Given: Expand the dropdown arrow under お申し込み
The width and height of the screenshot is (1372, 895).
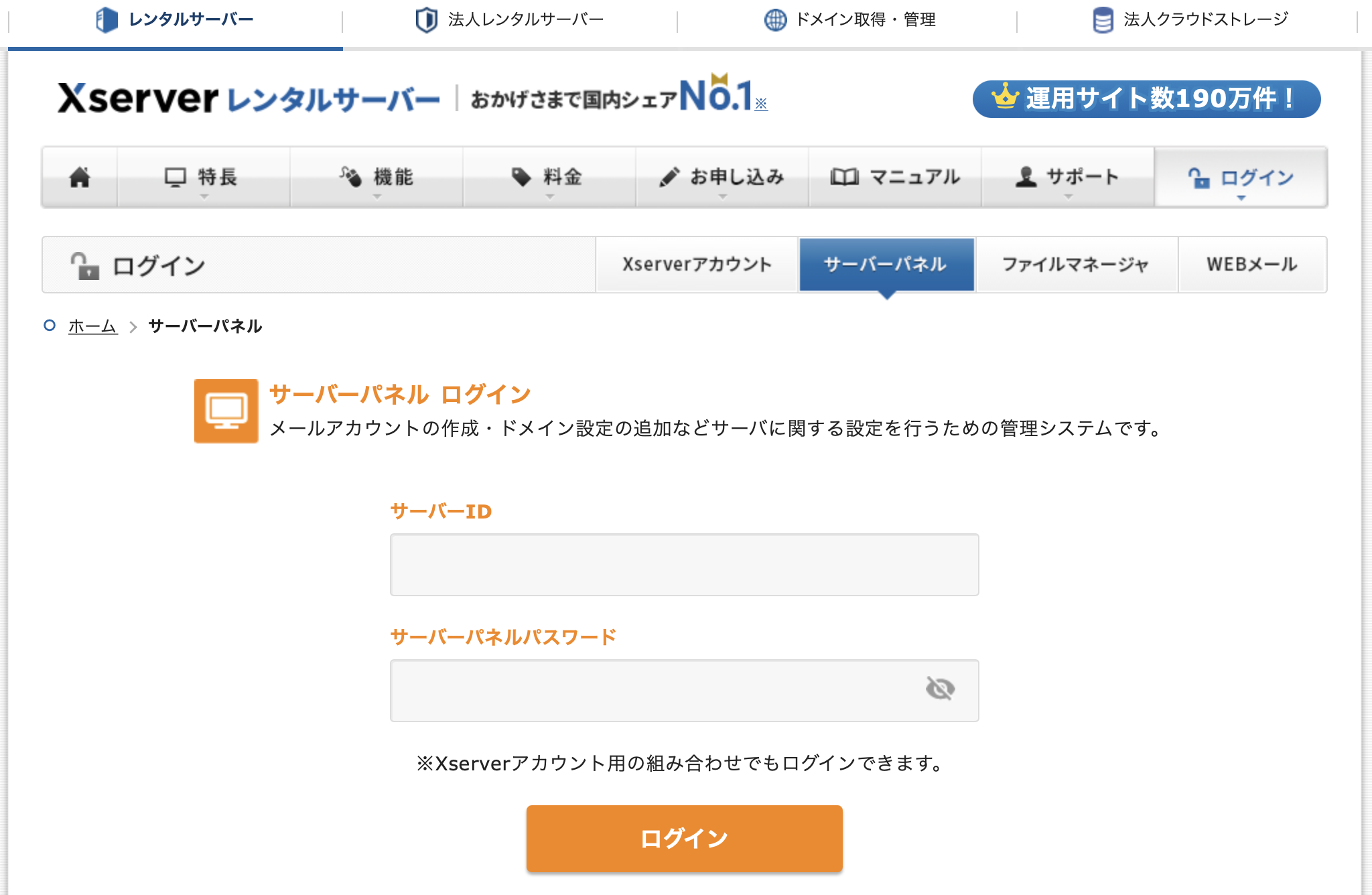Looking at the screenshot, I should [x=722, y=197].
